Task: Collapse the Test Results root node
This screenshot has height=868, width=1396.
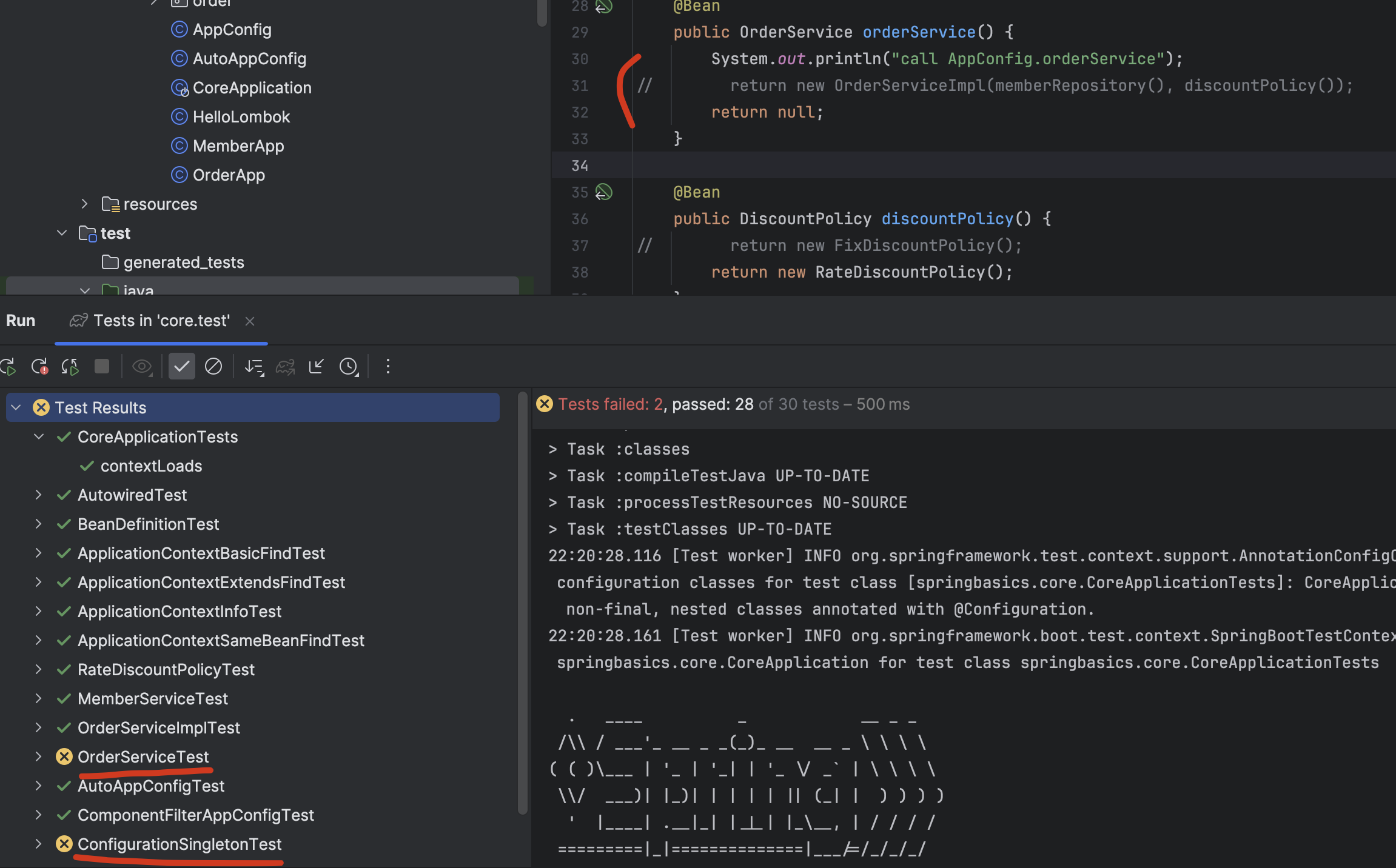Action: point(16,408)
